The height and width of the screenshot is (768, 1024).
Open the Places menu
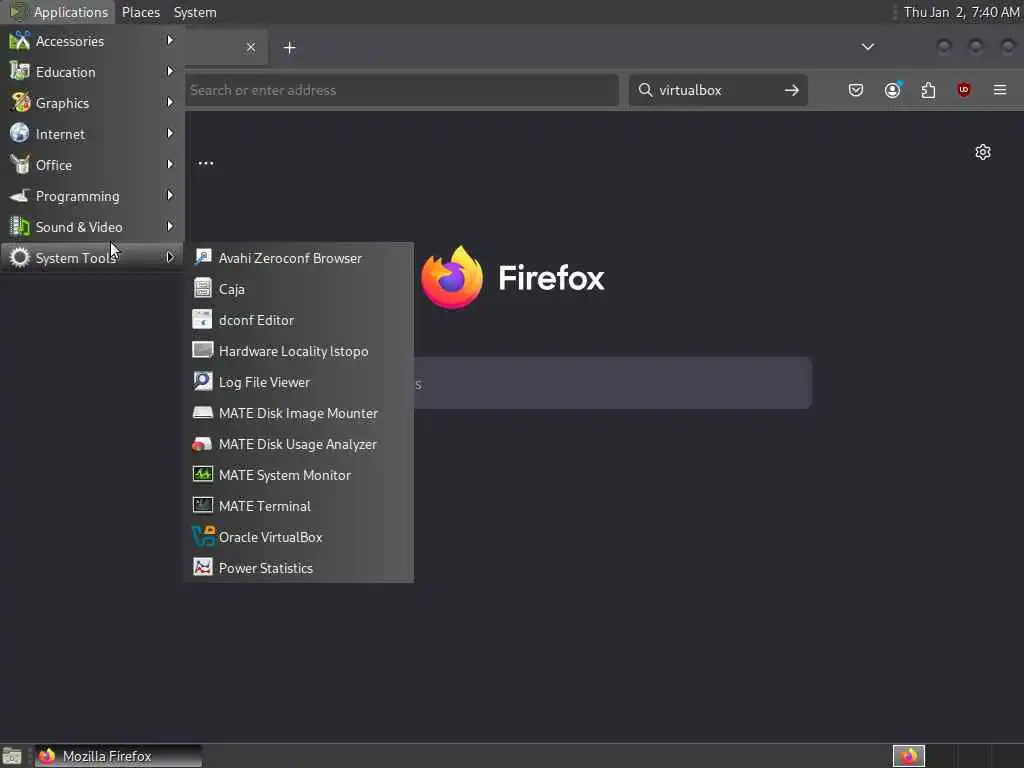[140, 12]
